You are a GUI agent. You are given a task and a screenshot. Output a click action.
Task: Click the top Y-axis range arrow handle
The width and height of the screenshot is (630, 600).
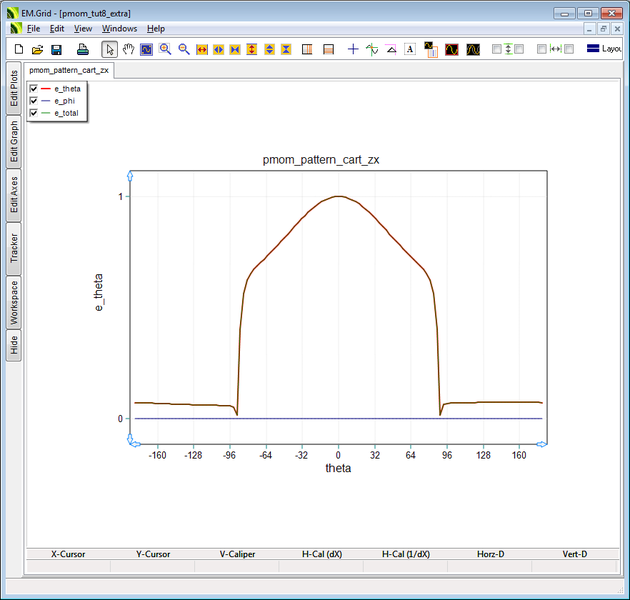[130, 177]
